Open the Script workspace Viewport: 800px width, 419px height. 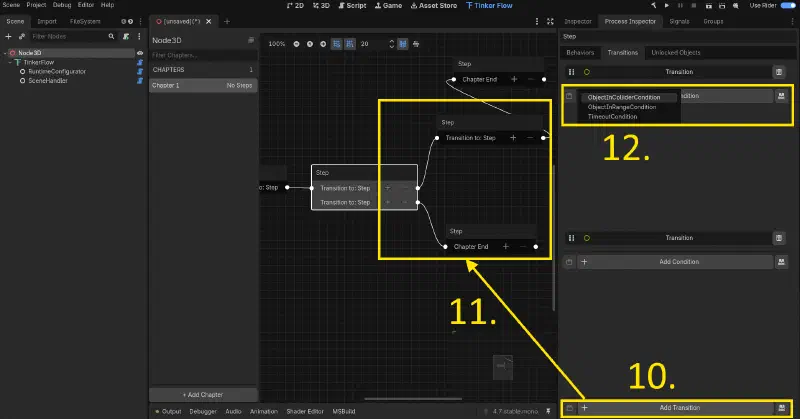pyautogui.click(x=352, y=5)
